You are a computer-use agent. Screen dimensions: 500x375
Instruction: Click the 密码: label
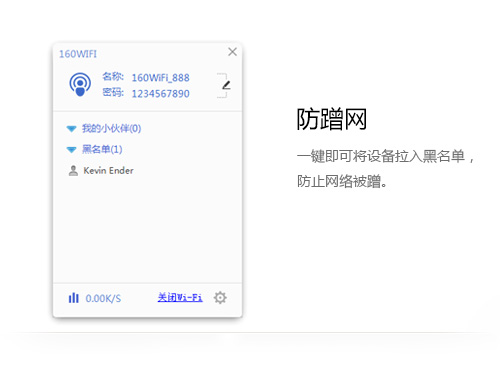coord(113,92)
